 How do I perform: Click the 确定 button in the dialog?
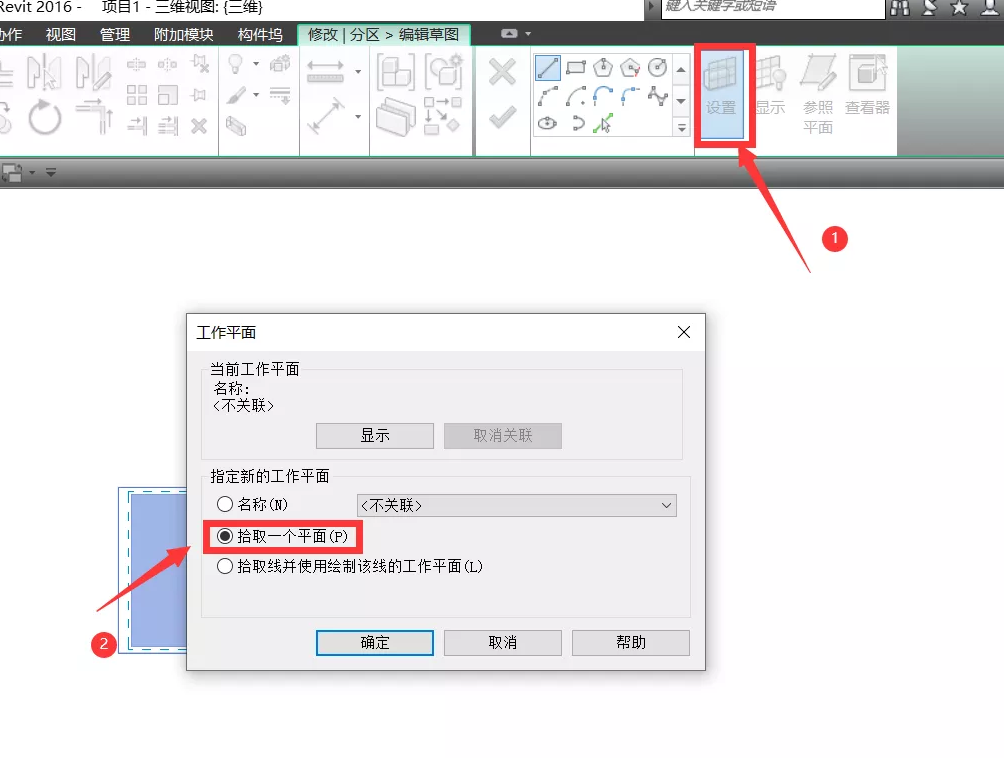point(374,643)
